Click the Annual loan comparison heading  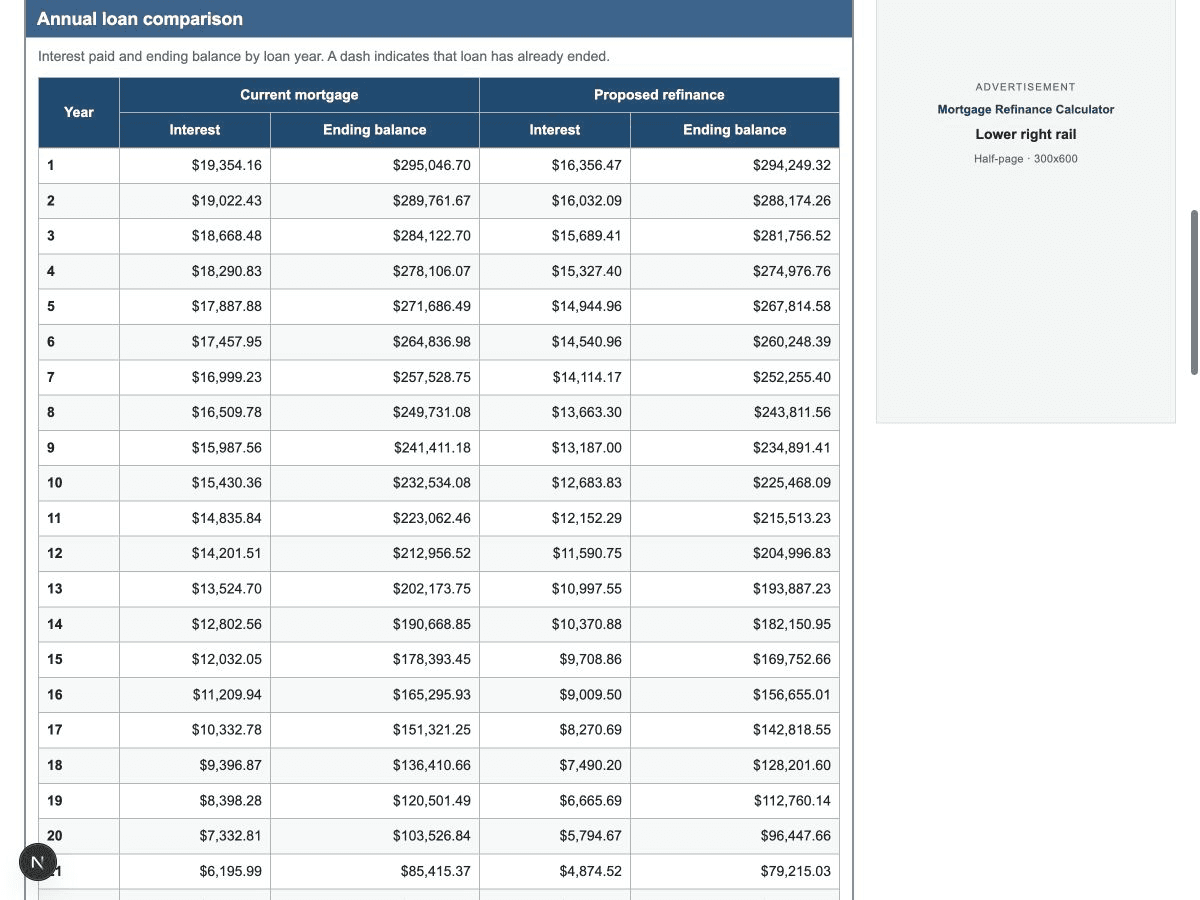pos(140,19)
